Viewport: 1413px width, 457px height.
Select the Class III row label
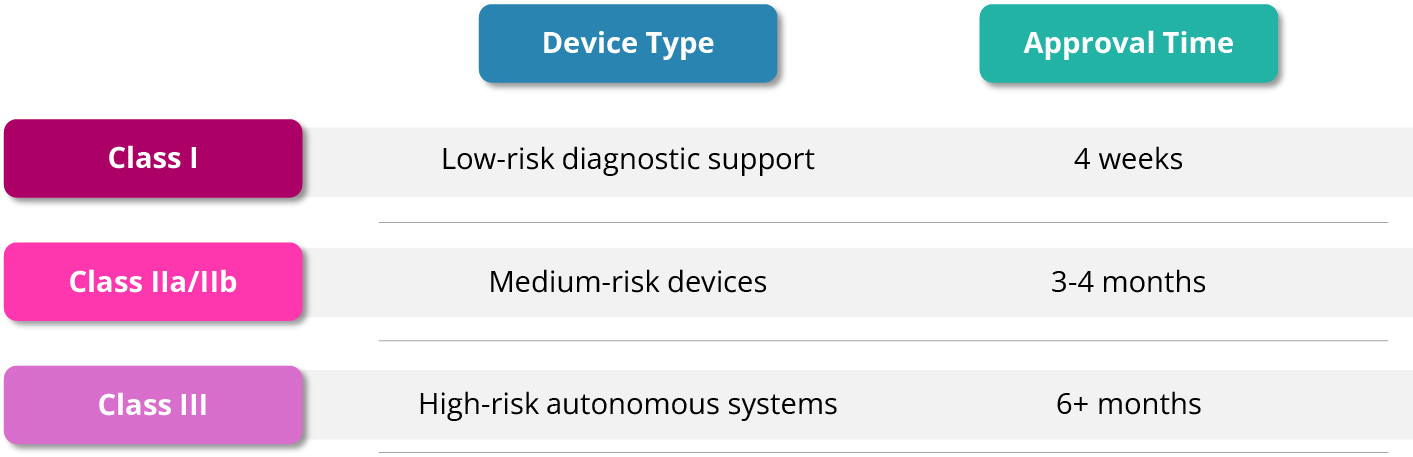(x=153, y=405)
